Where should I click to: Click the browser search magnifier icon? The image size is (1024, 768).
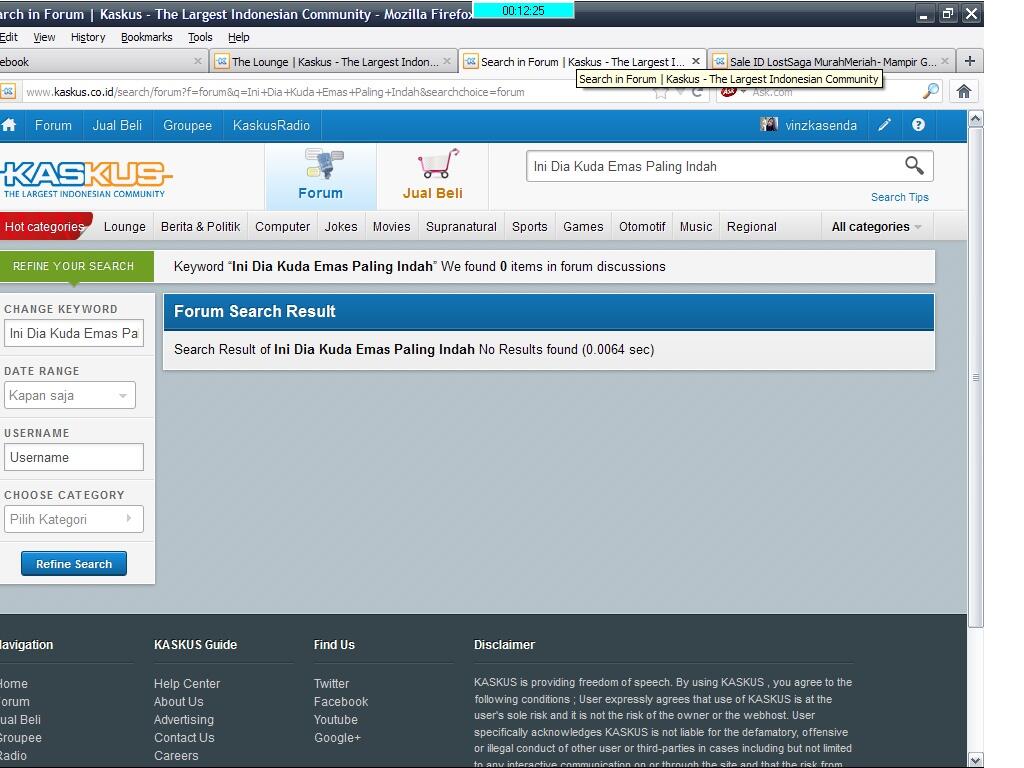(x=931, y=91)
